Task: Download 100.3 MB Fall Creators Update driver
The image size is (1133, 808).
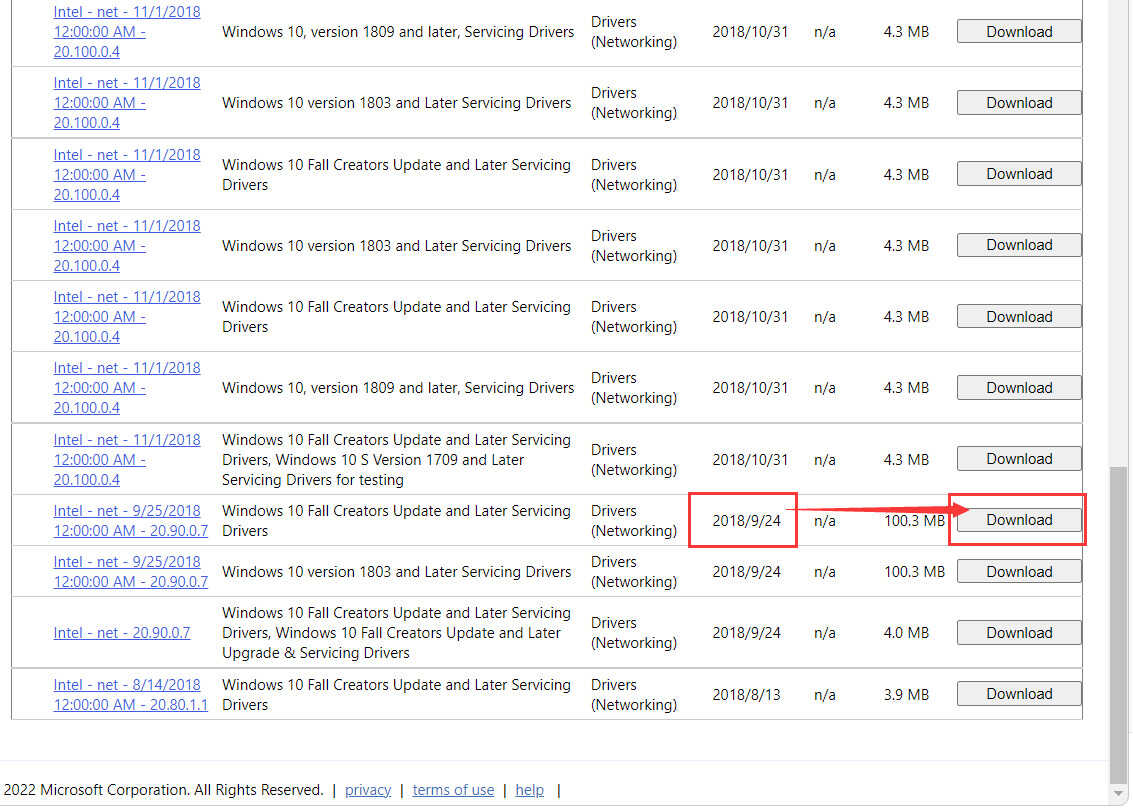Action: point(1019,520)
